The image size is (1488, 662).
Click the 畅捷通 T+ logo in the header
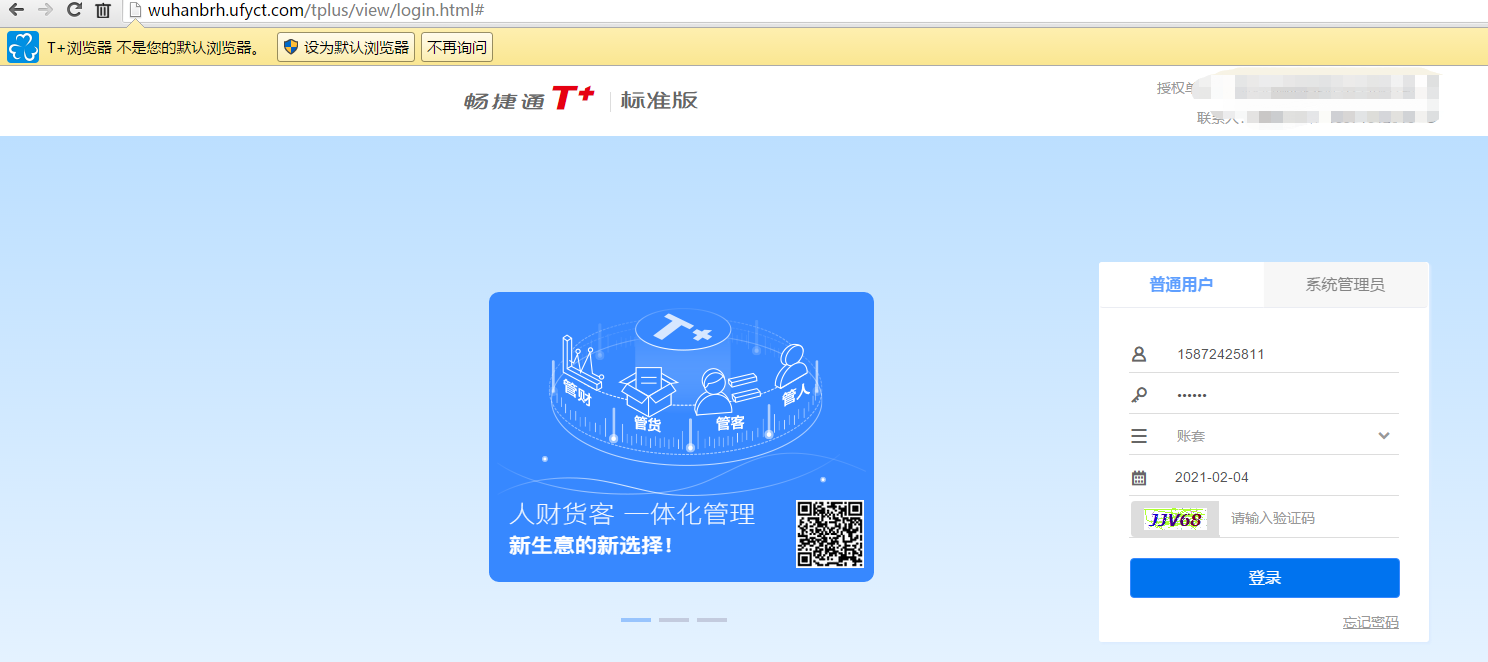[529, 99]
